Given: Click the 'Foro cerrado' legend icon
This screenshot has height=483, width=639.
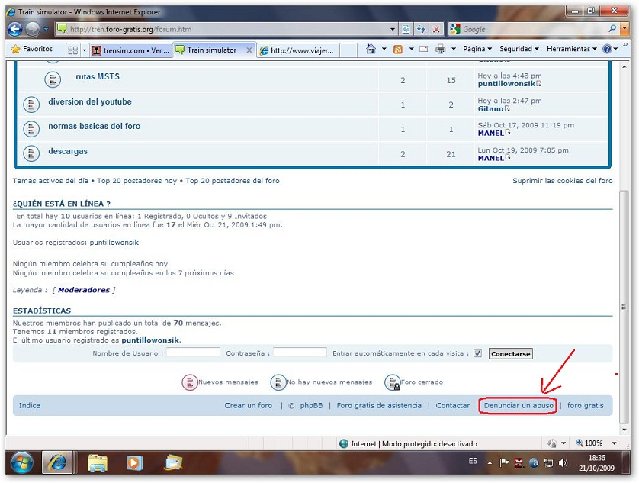Looking at the screenshot, I should click(393, 382).
